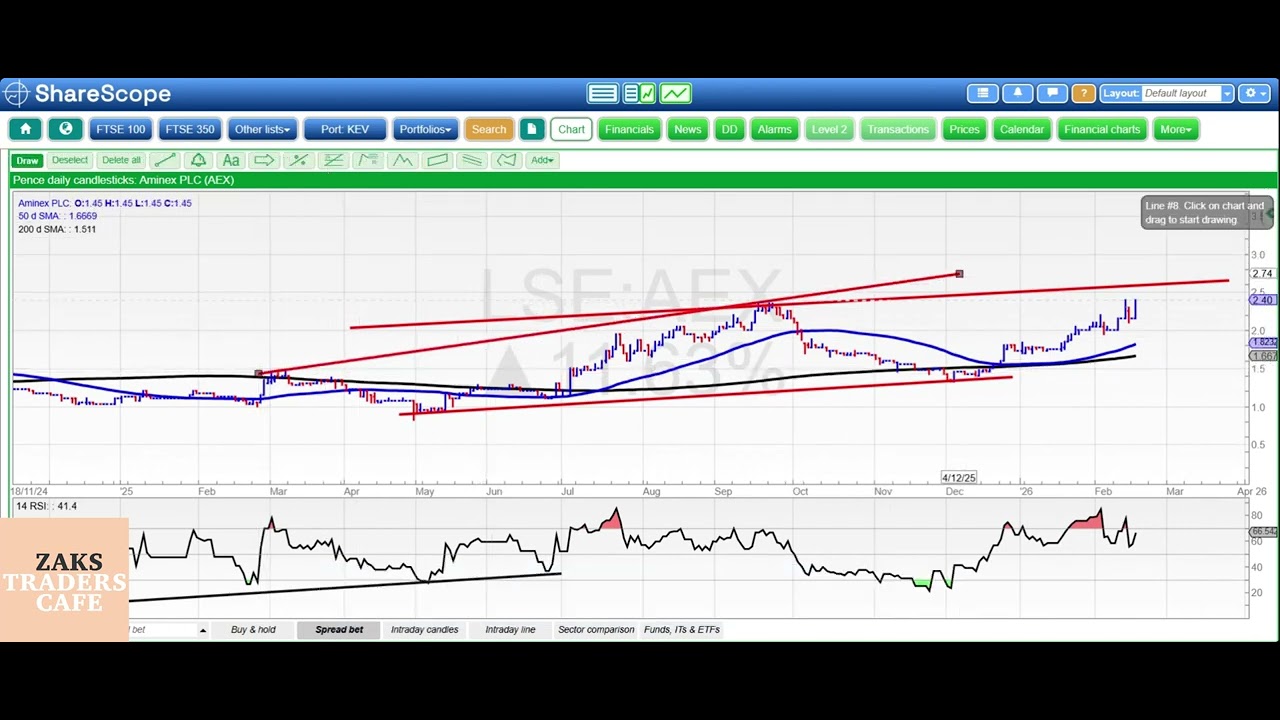Load the FTSE 100 list
The height and width of the screenshot is (720, 1280).
(121, 129)
